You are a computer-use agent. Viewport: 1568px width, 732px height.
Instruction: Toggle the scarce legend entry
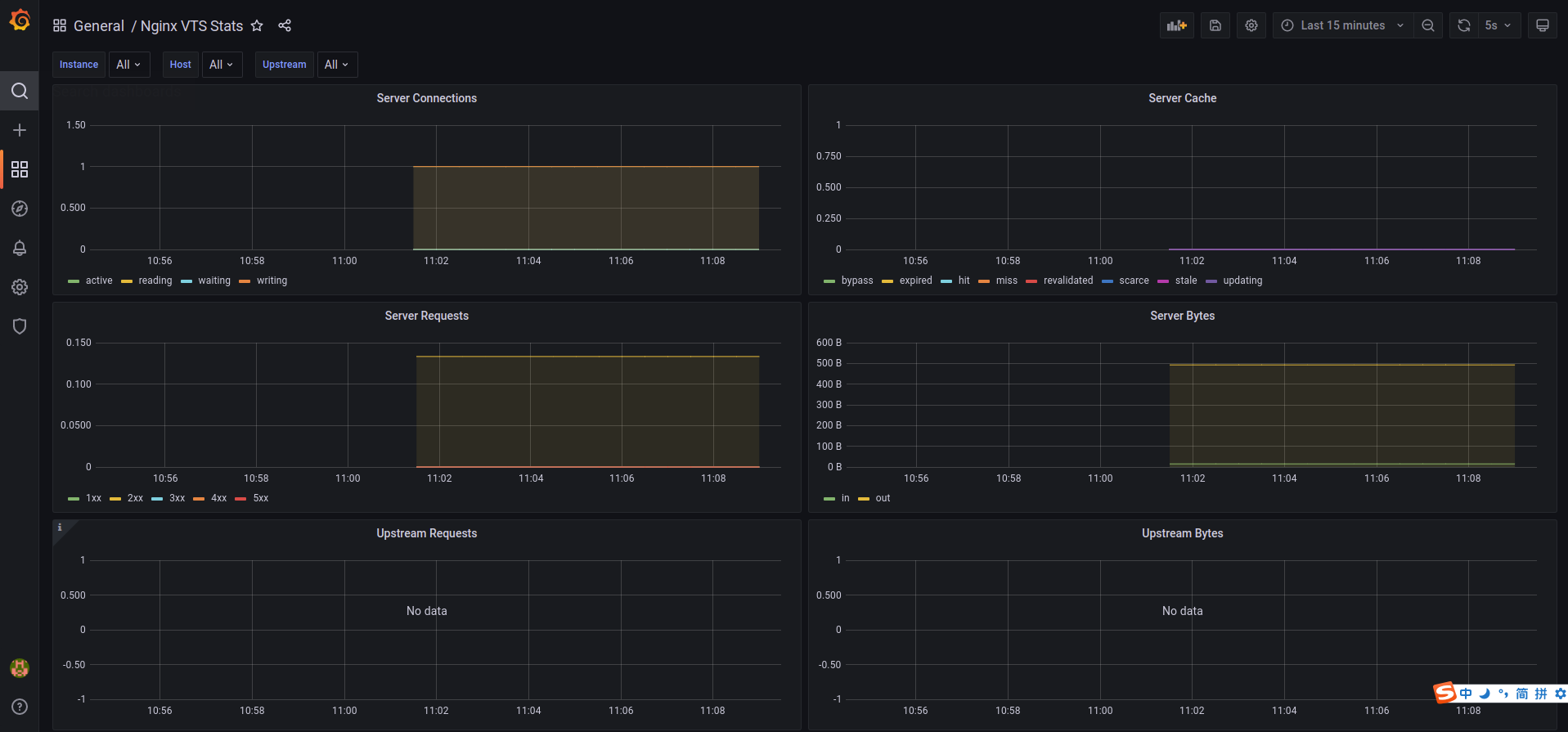(1134, 281)
